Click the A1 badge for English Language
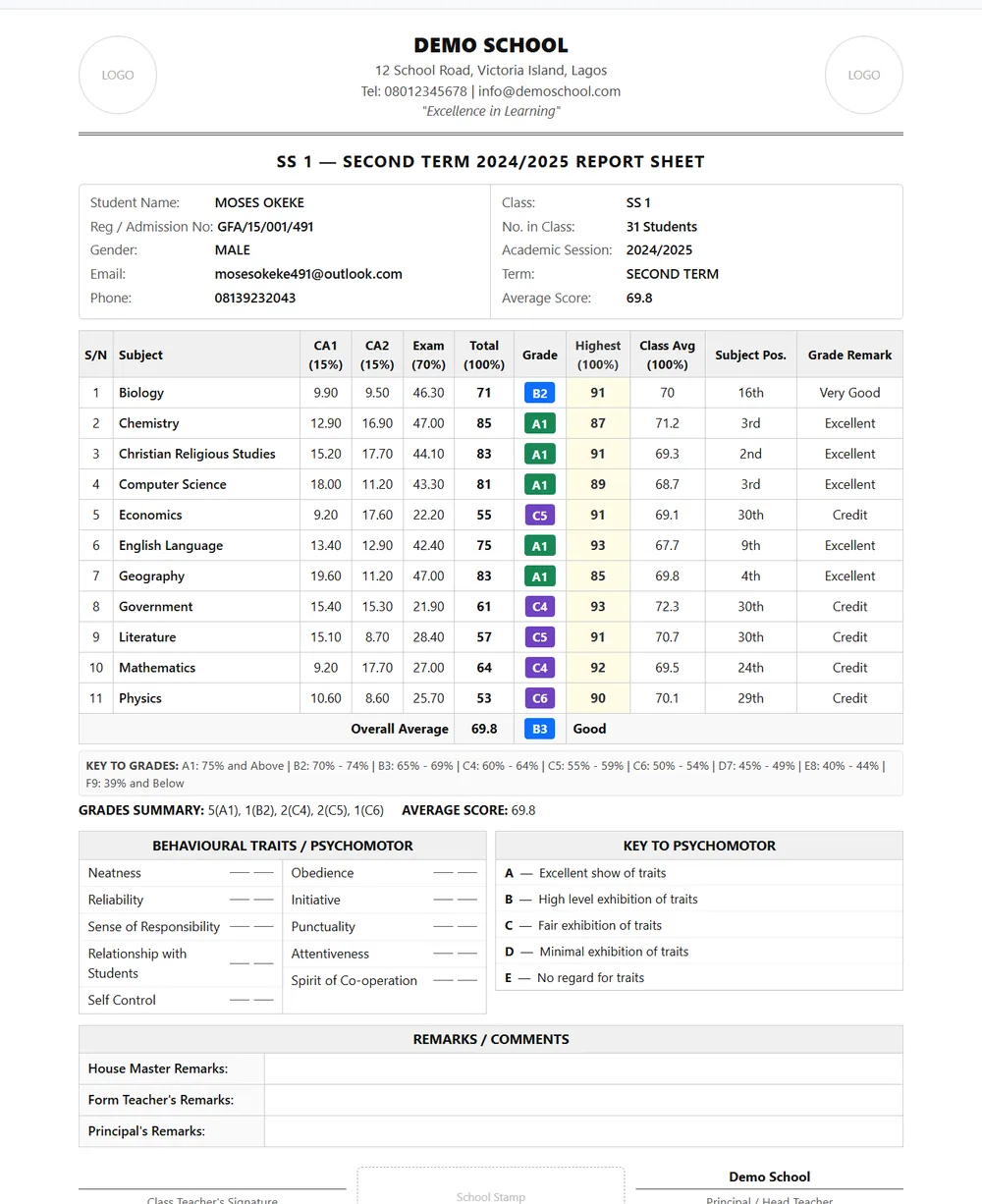Viewport: 982px width, 1204px height. coord(540,545)
